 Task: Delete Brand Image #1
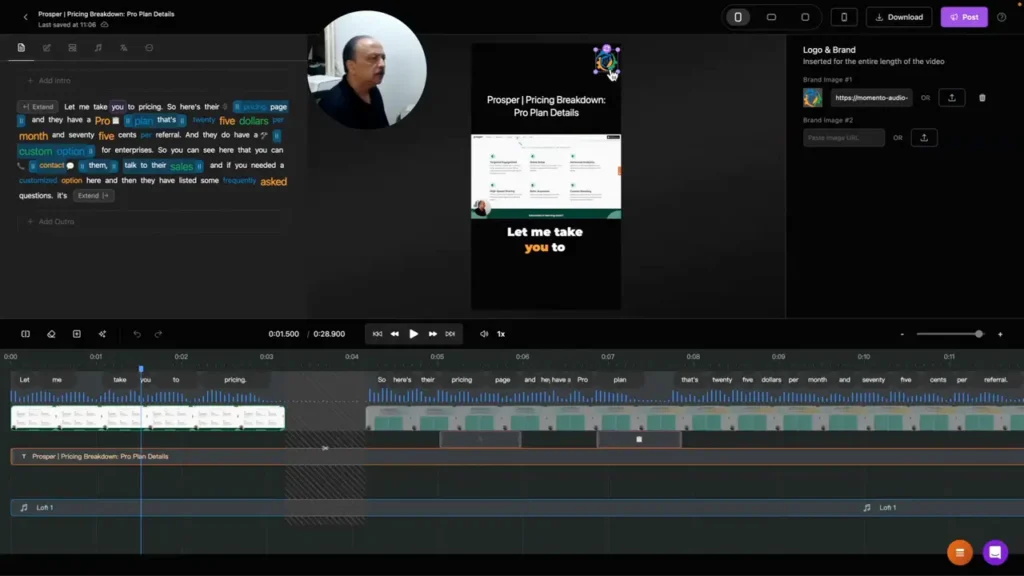click(x=982, y=98)
